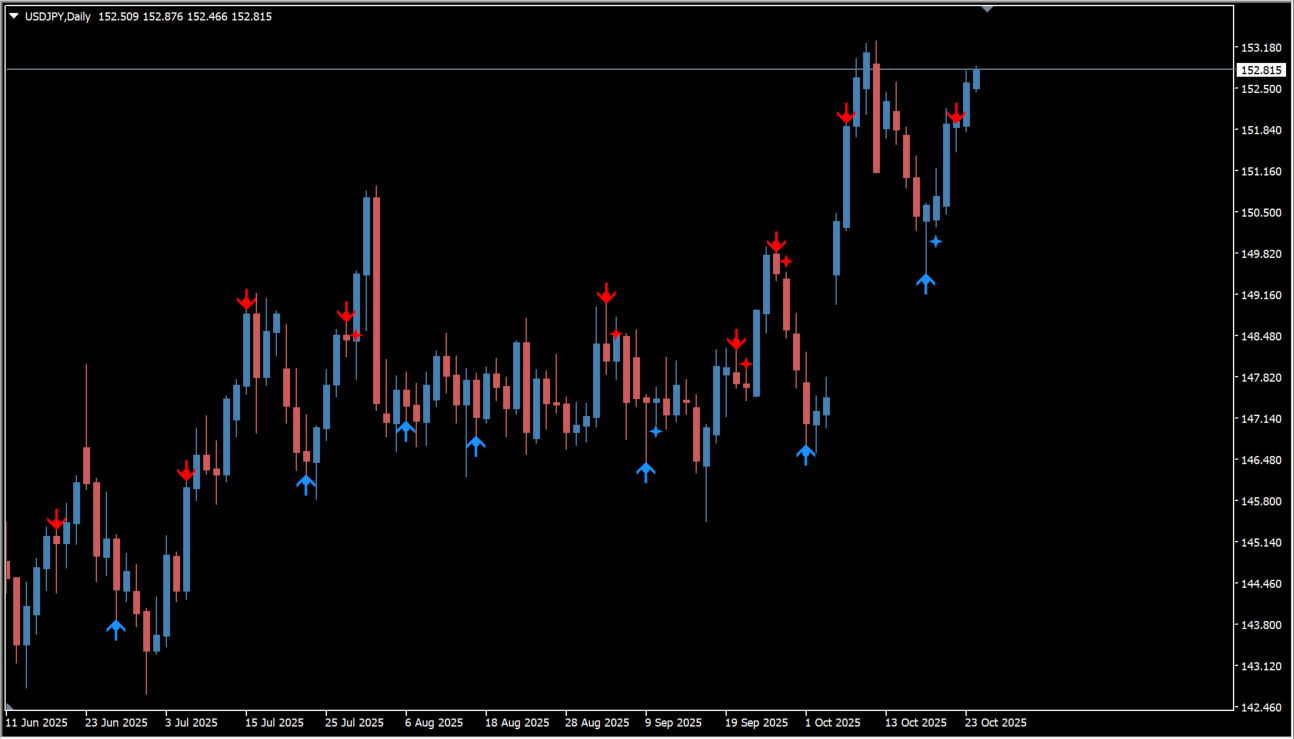Select the rightmost red down arrow signal
1294x739 pixels.
click(x=956, y=115)
